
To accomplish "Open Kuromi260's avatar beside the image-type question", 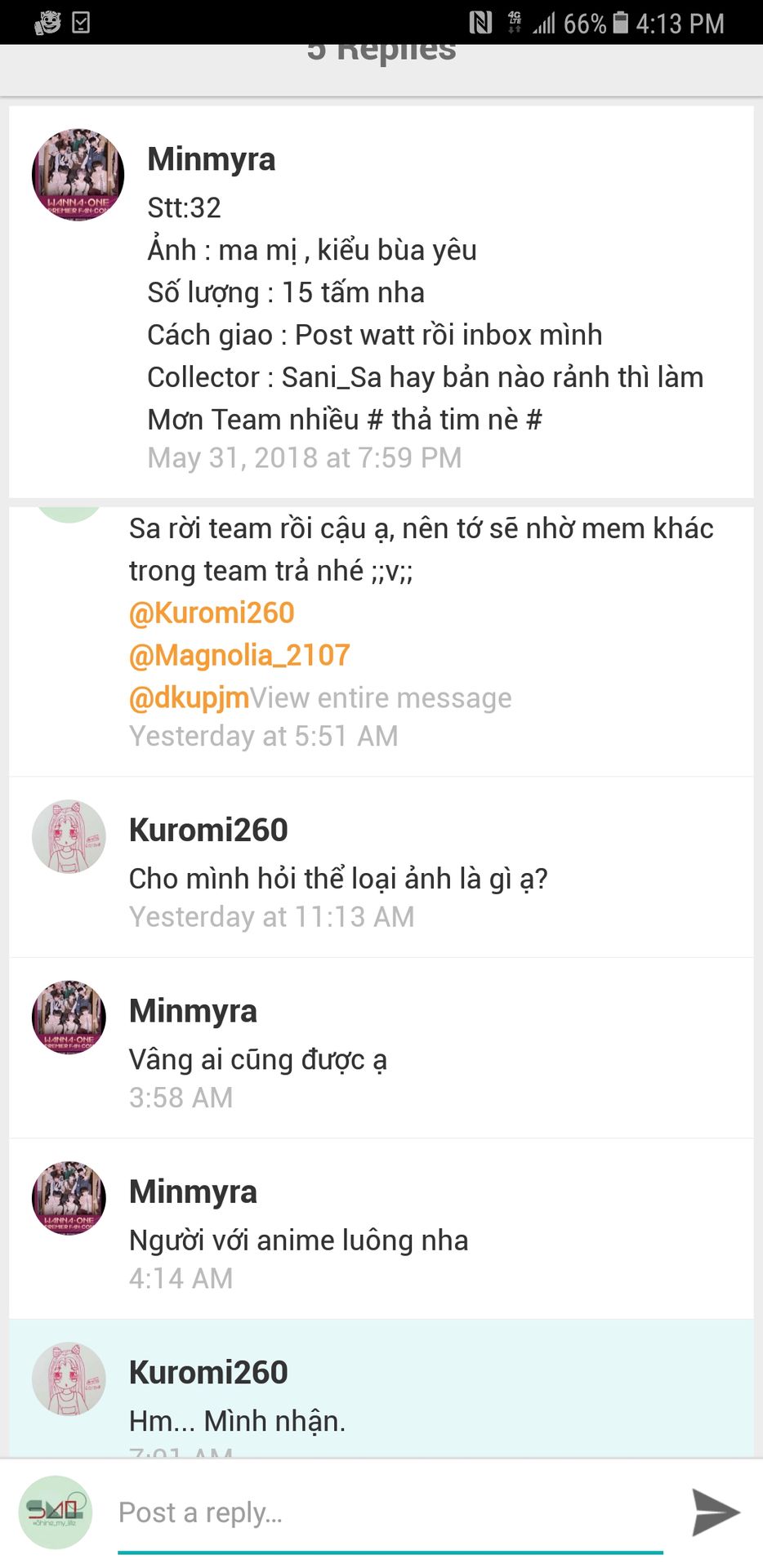I will pyautogui.click(x=69, y=836).
